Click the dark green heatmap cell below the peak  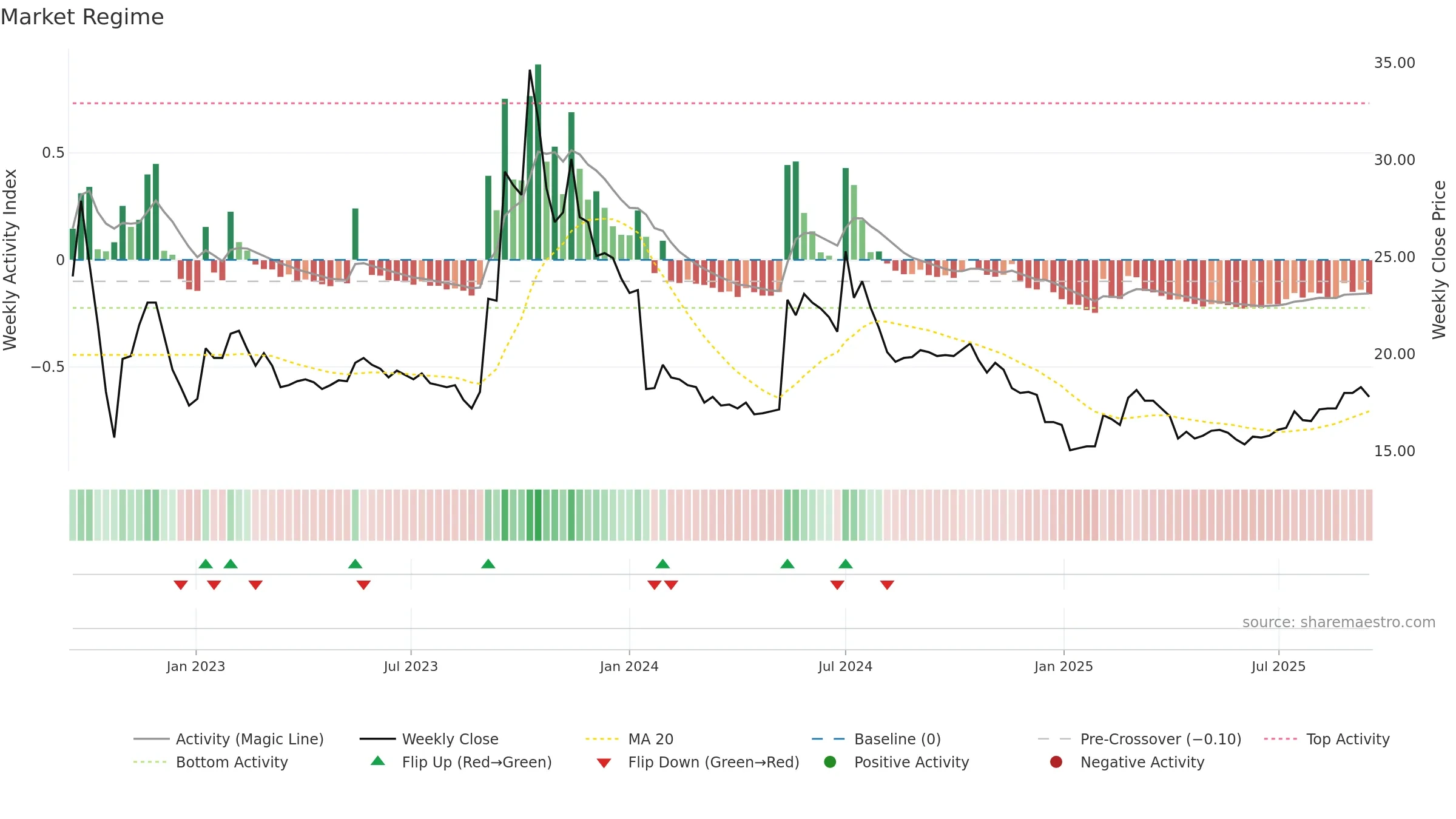538,515
